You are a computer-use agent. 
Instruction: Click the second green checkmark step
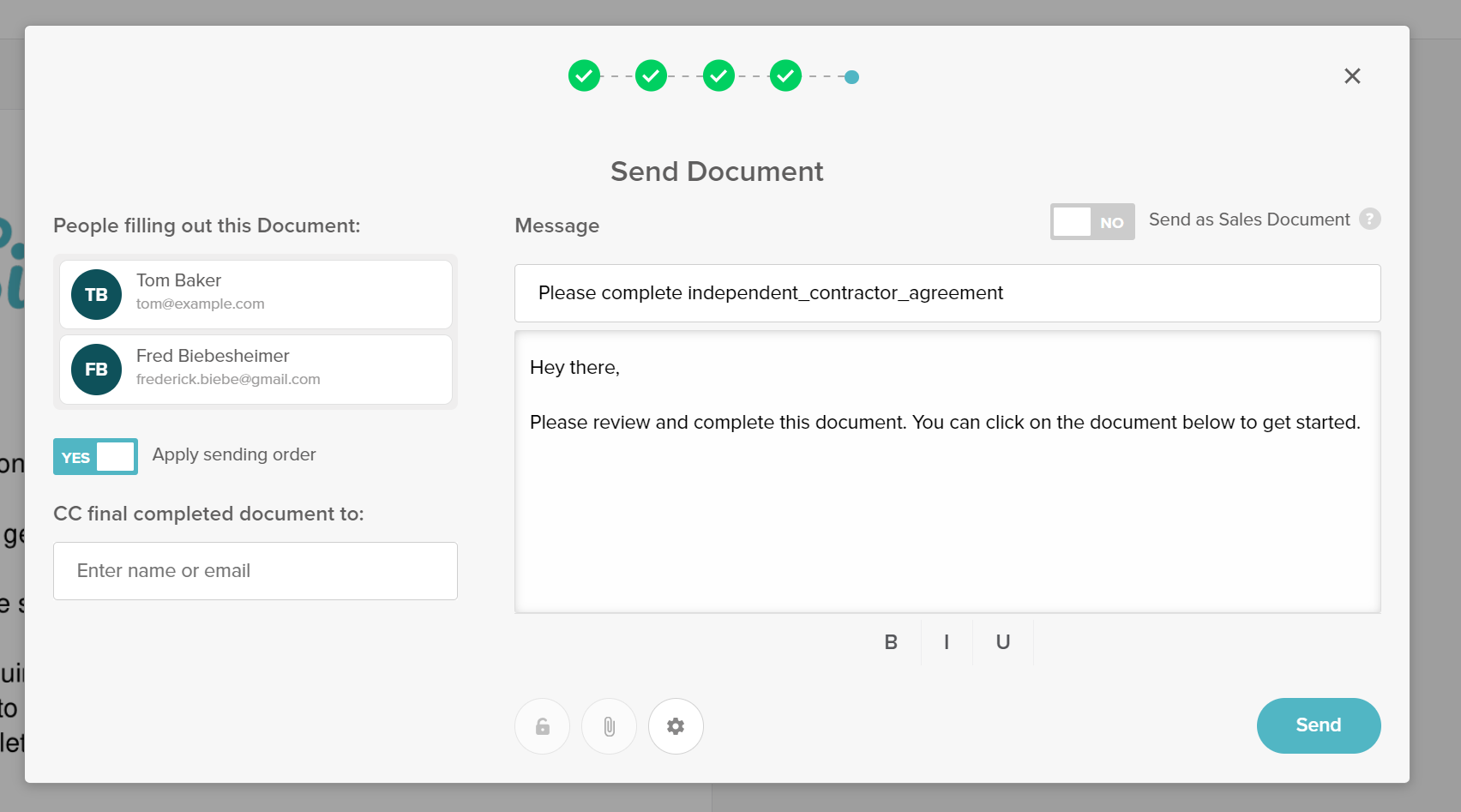click(651, 75)
